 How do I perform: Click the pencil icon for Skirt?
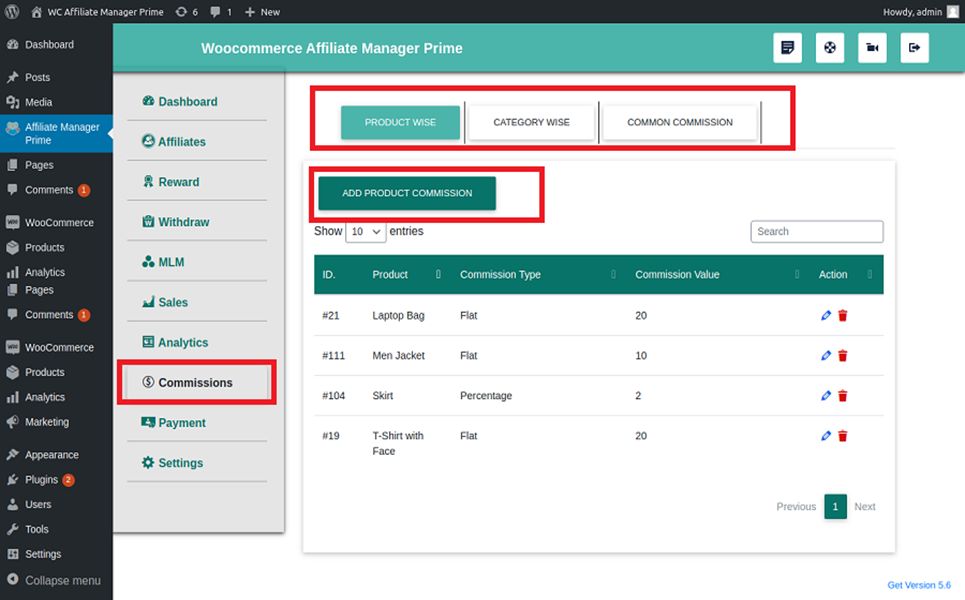(826, 396)
